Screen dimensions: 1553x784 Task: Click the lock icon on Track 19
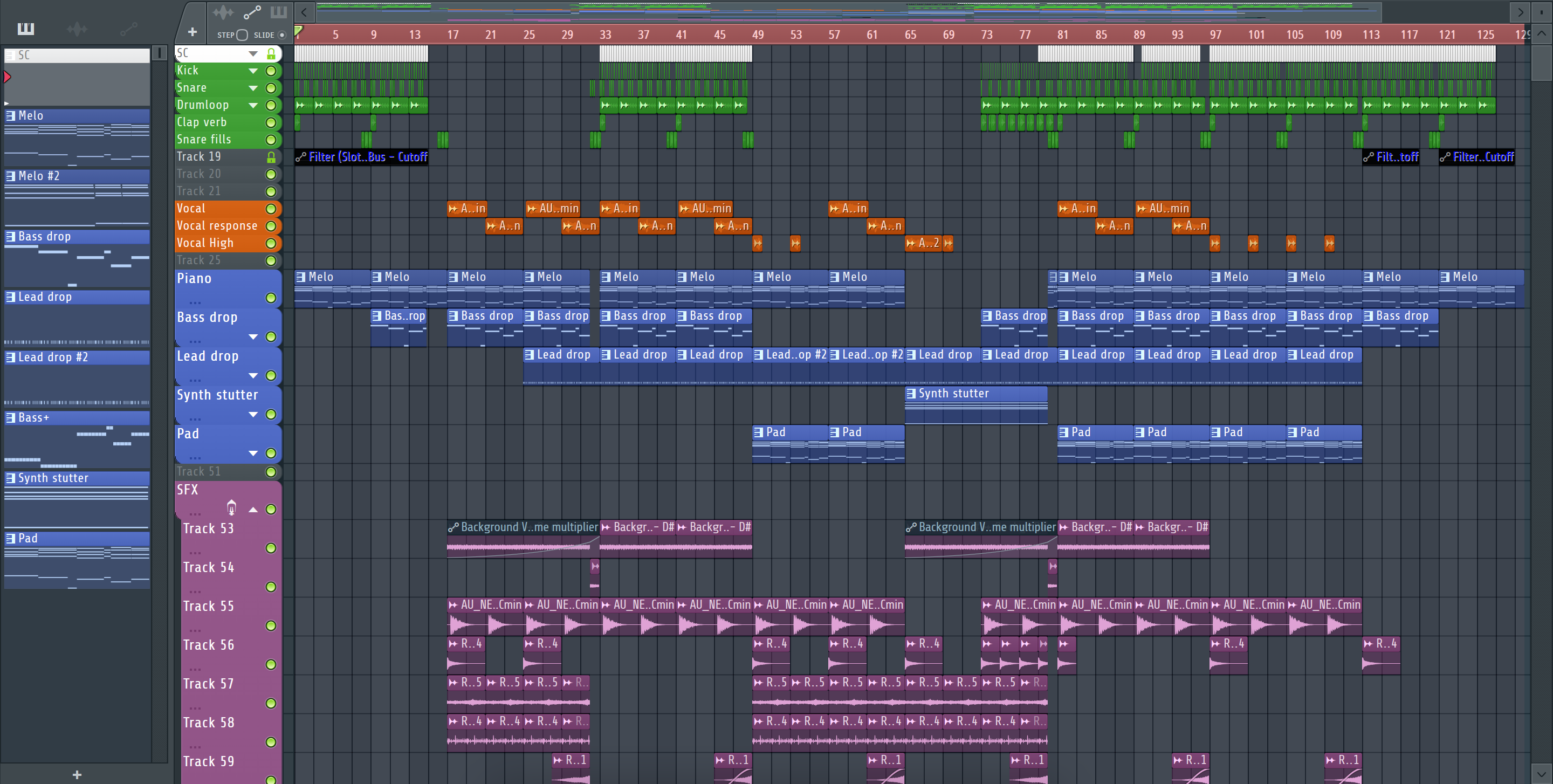tap(271, 157)
